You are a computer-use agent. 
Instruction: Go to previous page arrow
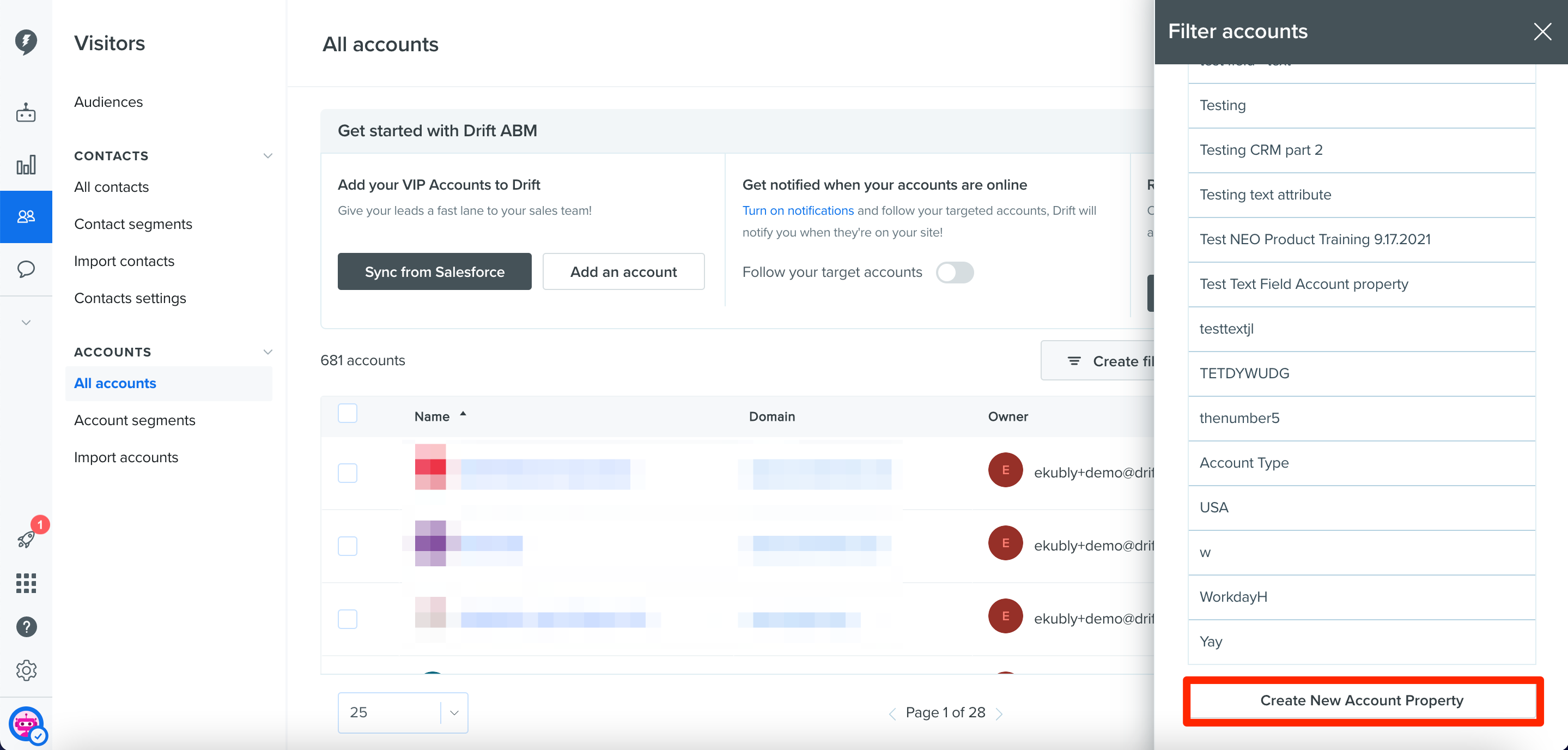(892, 713)
